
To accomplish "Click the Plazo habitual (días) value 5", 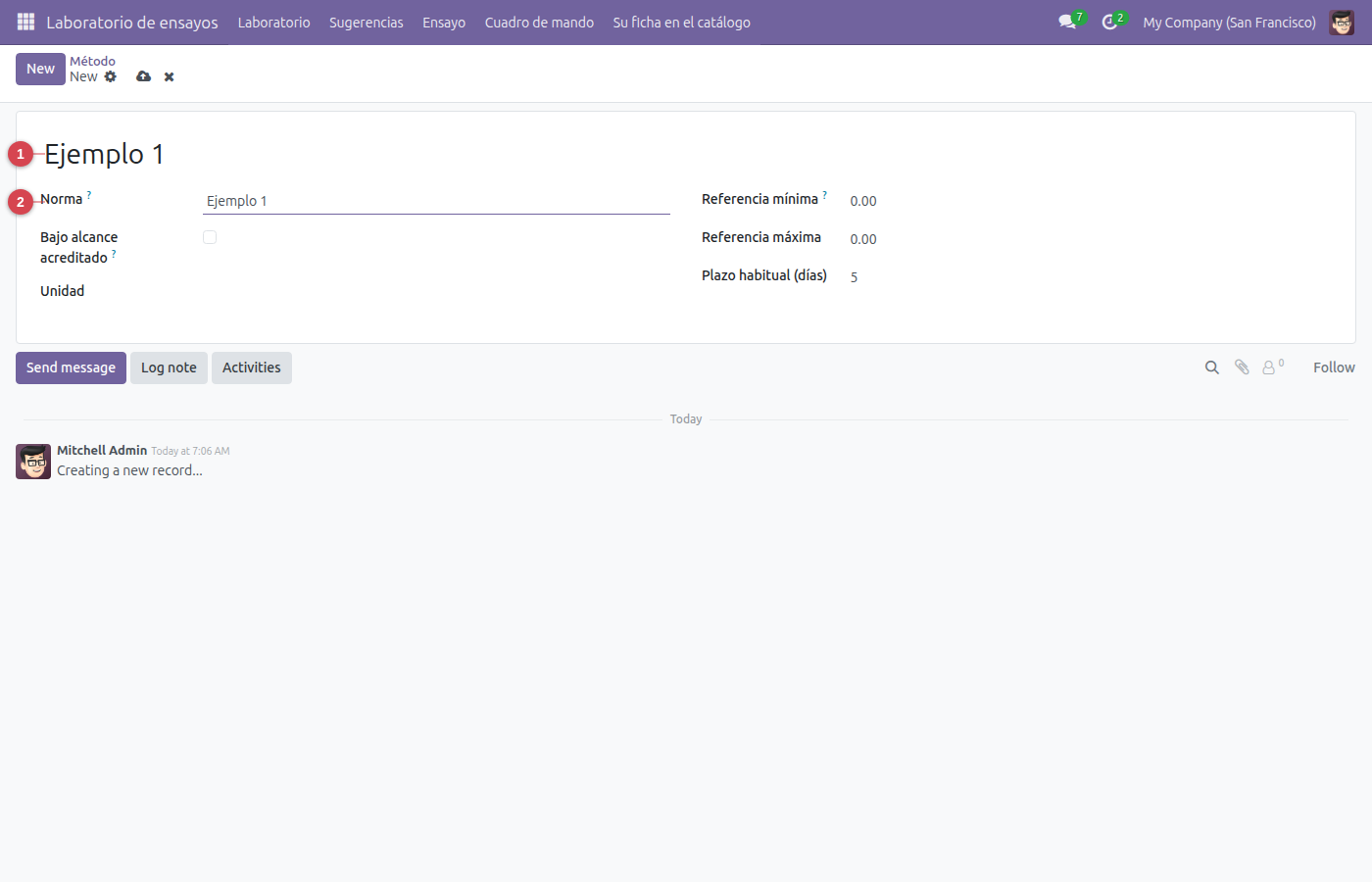I will [854, 277].
